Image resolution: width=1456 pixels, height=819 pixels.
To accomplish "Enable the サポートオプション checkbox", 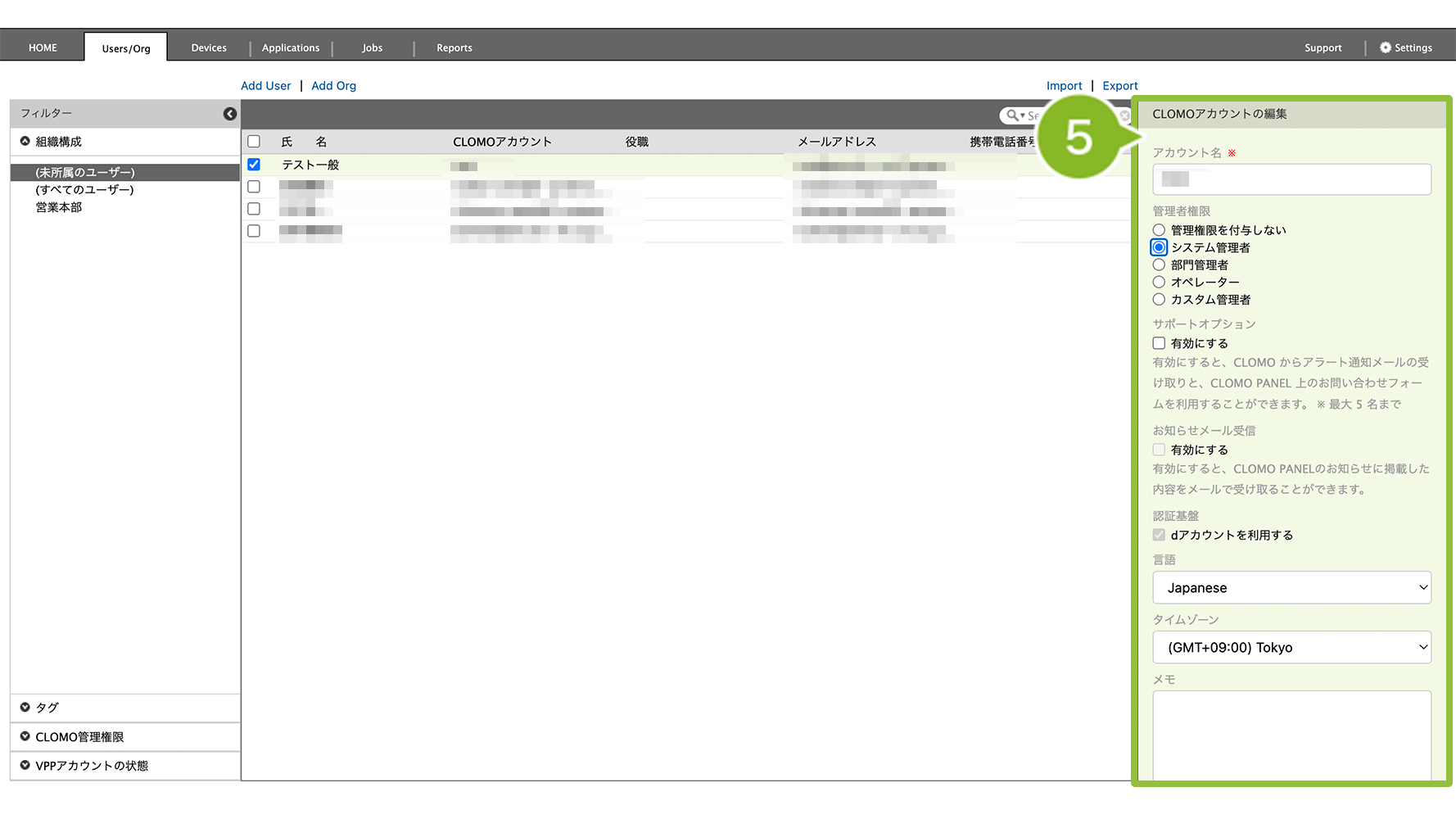I will (x=1159, y=343).
